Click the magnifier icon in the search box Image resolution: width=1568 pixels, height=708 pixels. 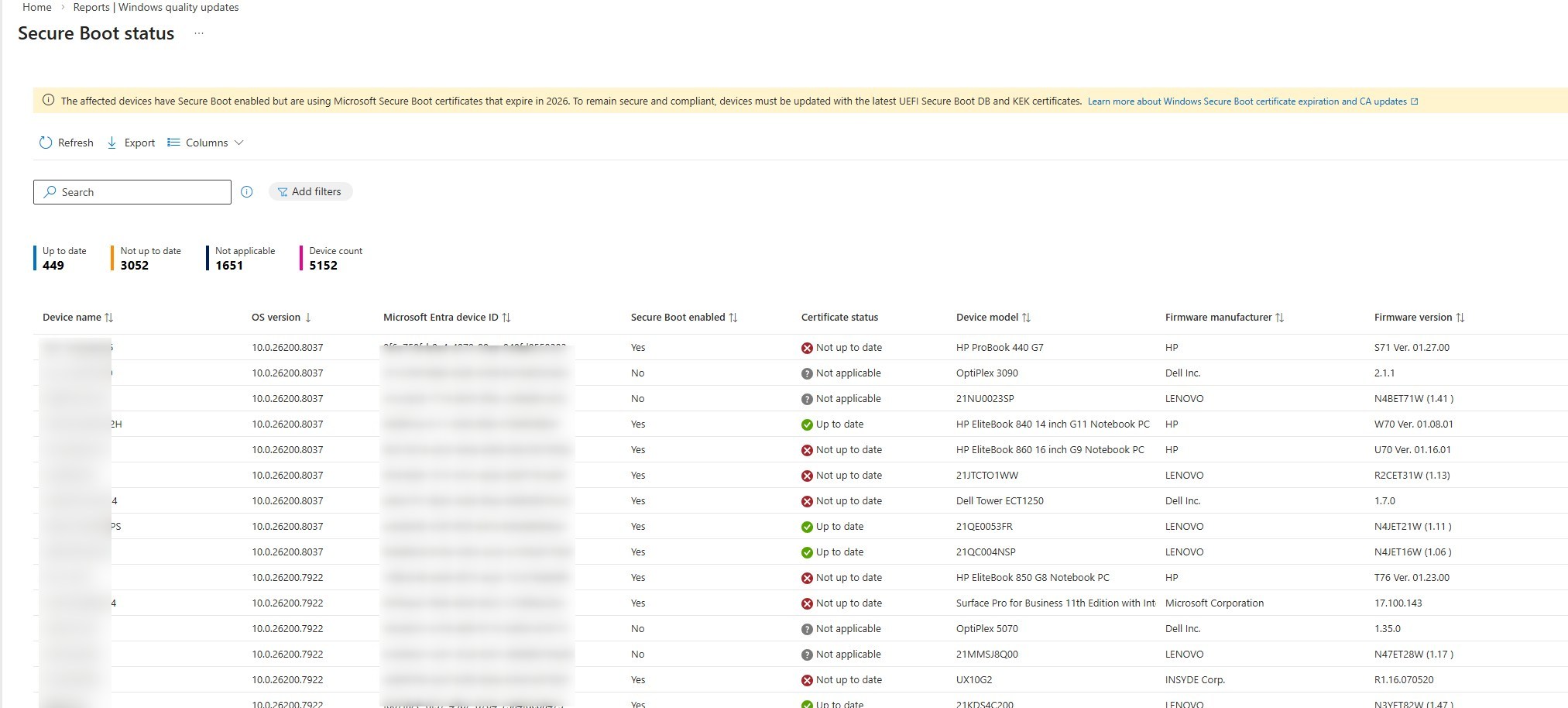pos(50,191)
